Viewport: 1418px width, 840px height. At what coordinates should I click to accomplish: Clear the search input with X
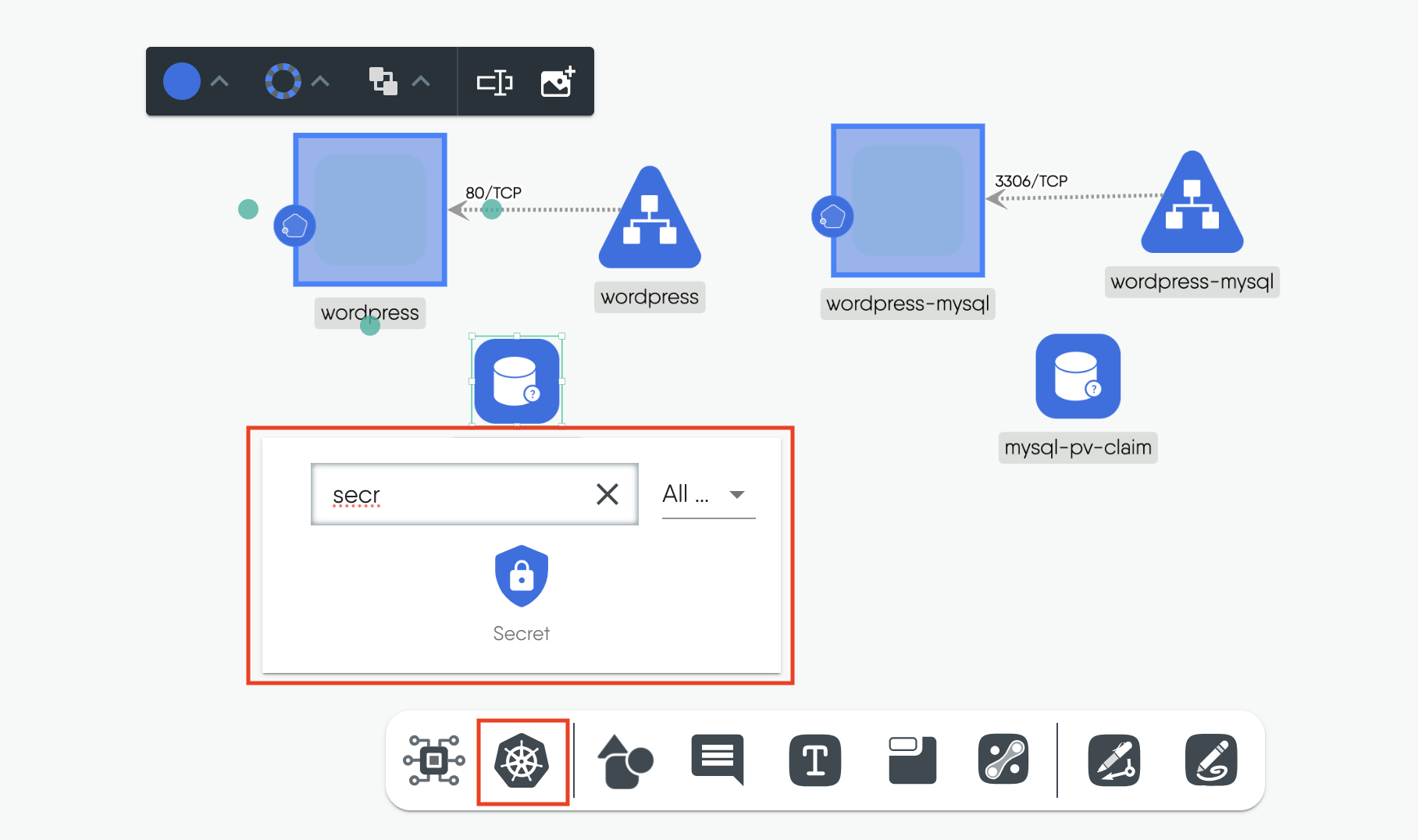pyautogui.click(x=607, y=493)
